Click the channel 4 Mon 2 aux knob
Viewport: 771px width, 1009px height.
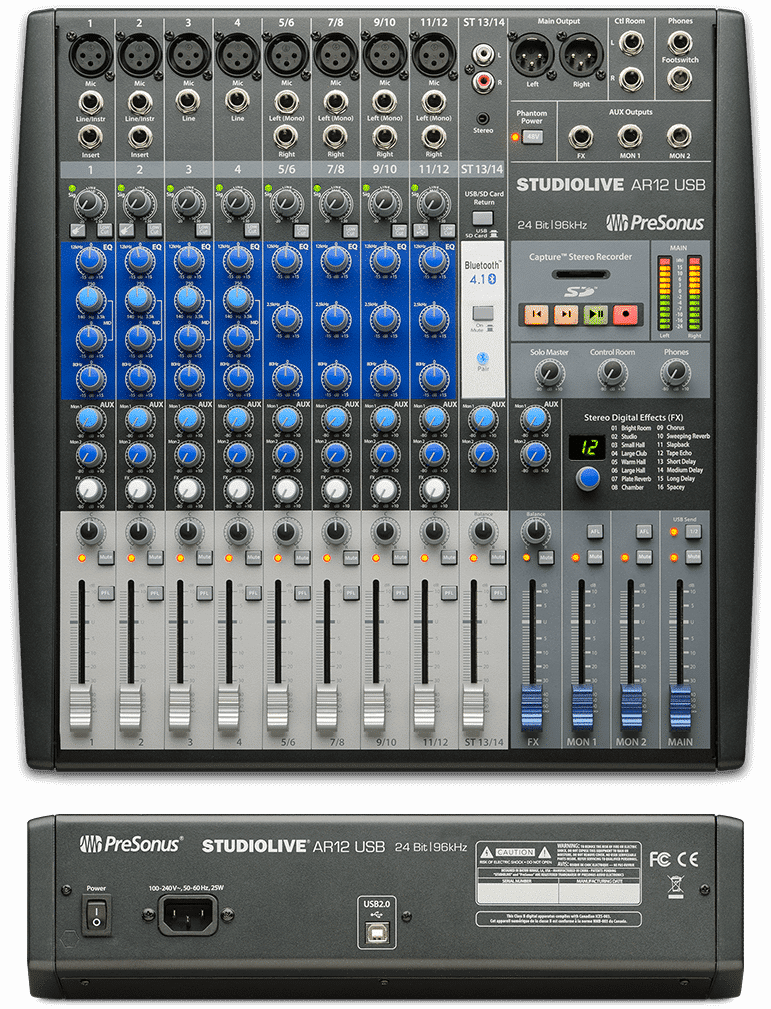(x=237, y=454)
